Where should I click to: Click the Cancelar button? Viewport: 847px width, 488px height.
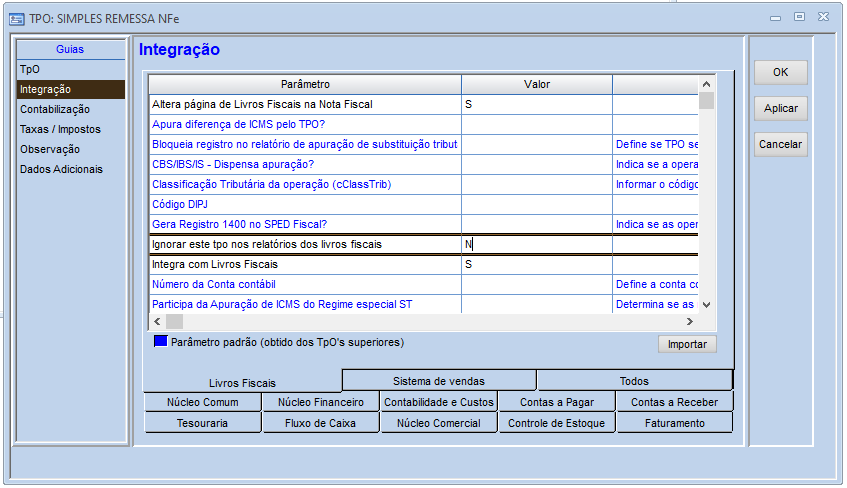(781, 144)
